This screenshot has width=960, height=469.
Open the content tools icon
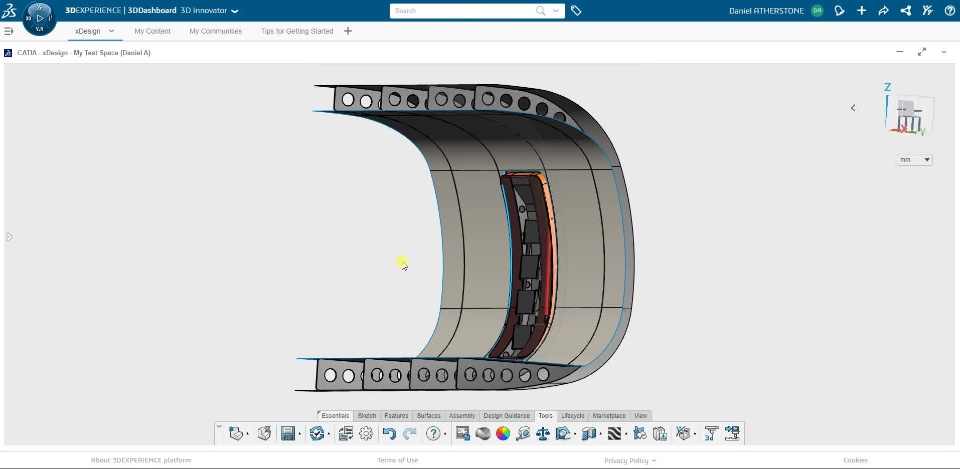pos(928,10)
